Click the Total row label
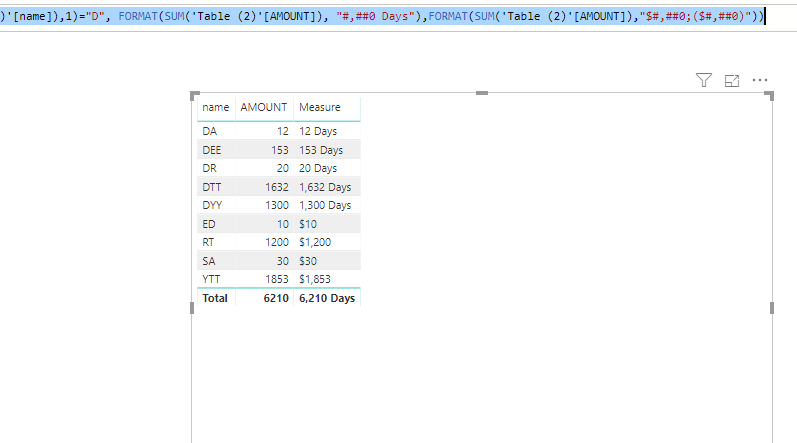Viewport: 797px width, 443px height. [214, 298]
